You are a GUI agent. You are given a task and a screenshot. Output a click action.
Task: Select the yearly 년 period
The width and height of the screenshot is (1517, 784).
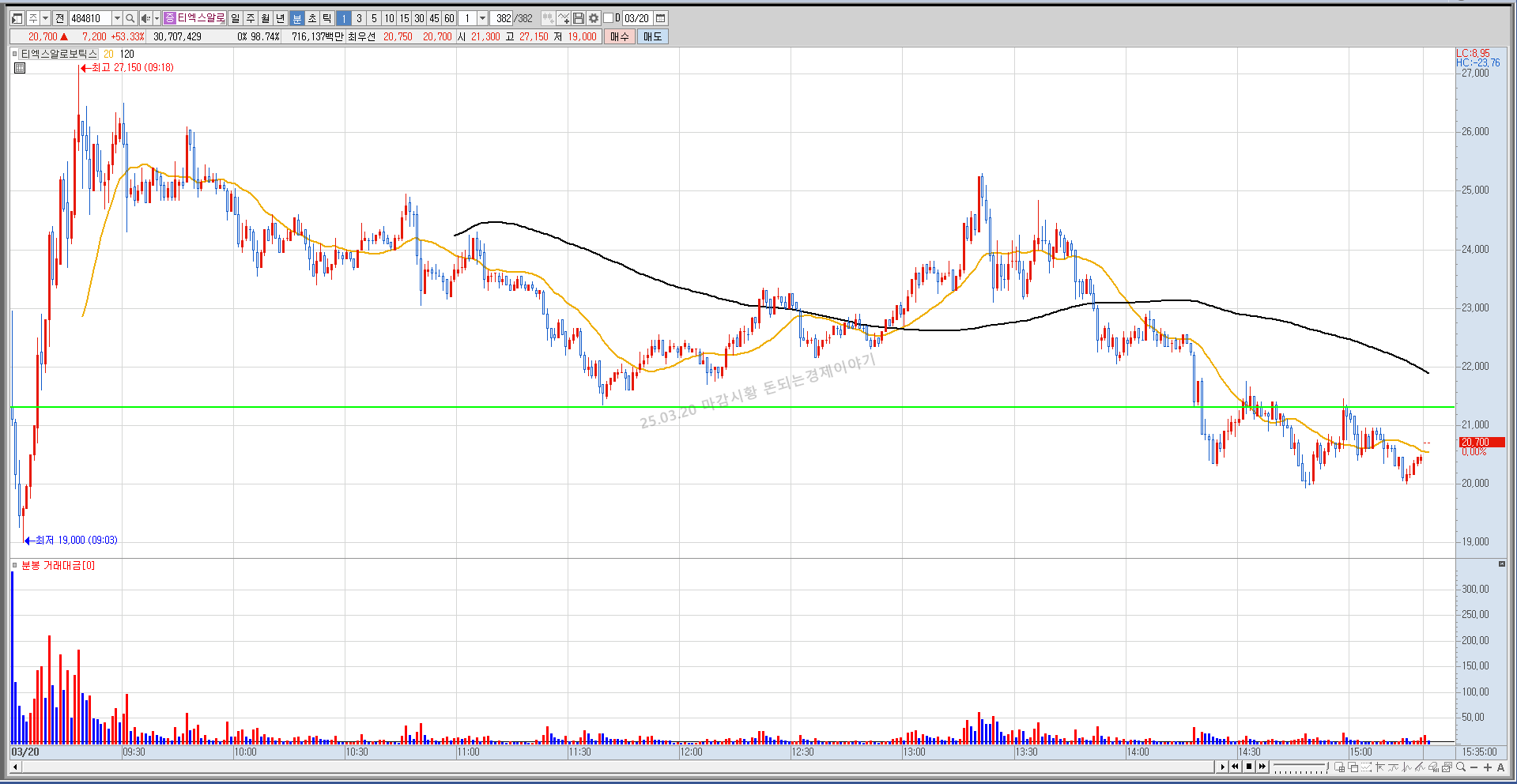pyautogui.click(x=280, y=18)
